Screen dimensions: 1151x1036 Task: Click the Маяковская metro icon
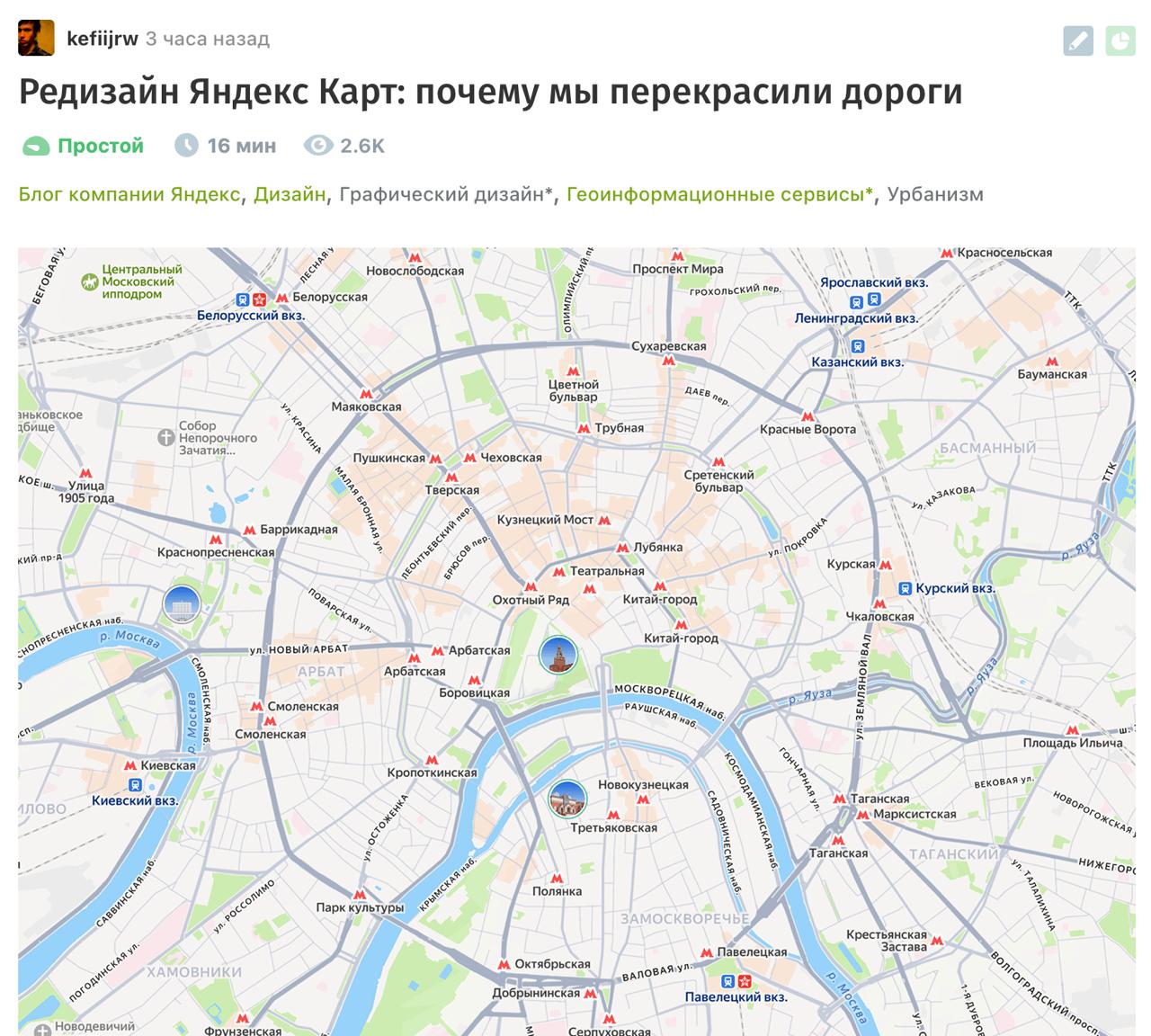pos(365,393)
